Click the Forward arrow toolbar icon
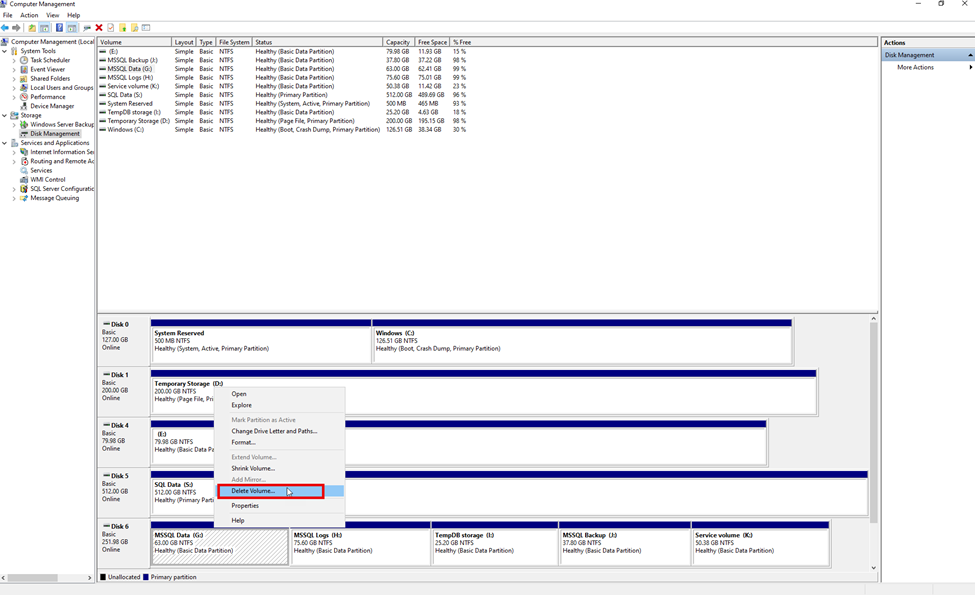The image size is (975, 595). tap(16, 28)
